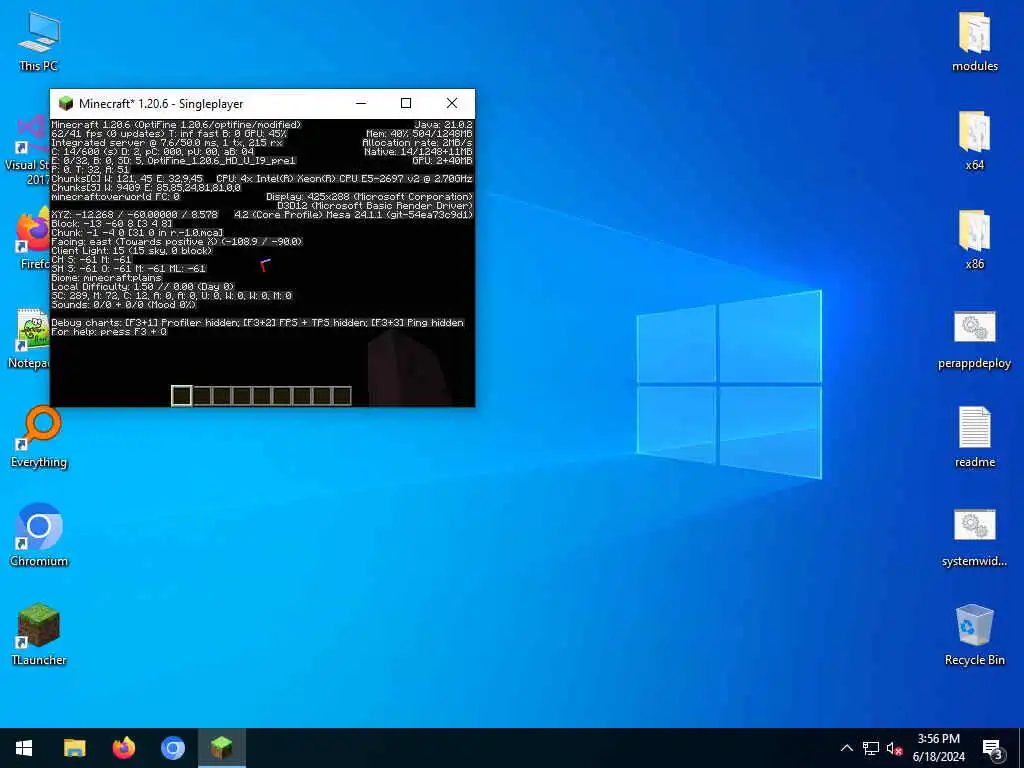
Task: Click the muted volume tray icon
Action: [x=894, y=748]
